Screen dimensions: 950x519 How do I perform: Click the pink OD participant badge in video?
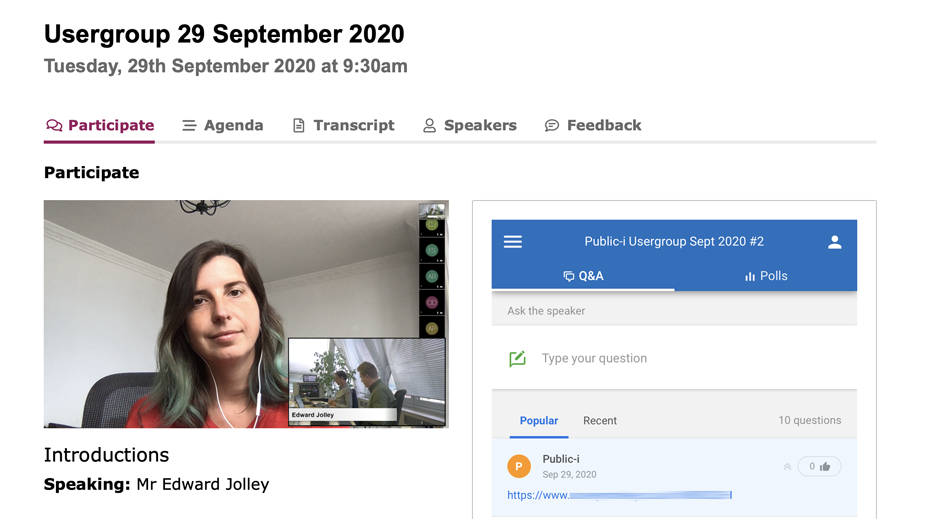point(431,302)
